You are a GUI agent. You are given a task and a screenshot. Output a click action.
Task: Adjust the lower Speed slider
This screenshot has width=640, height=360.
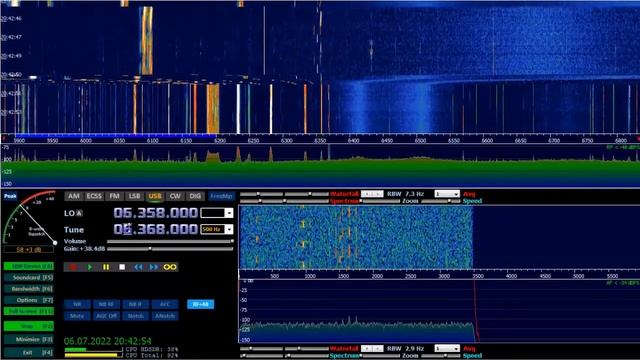440,356
